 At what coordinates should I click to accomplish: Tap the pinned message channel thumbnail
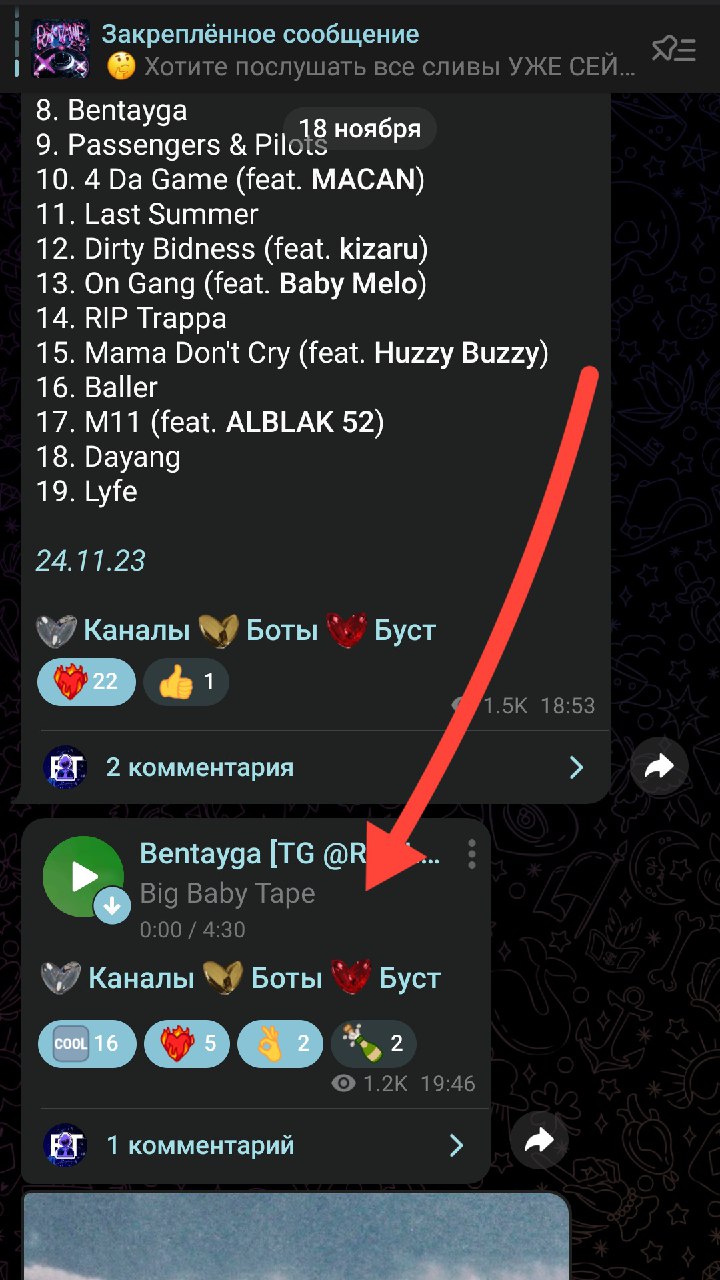[x=60, y=49]
